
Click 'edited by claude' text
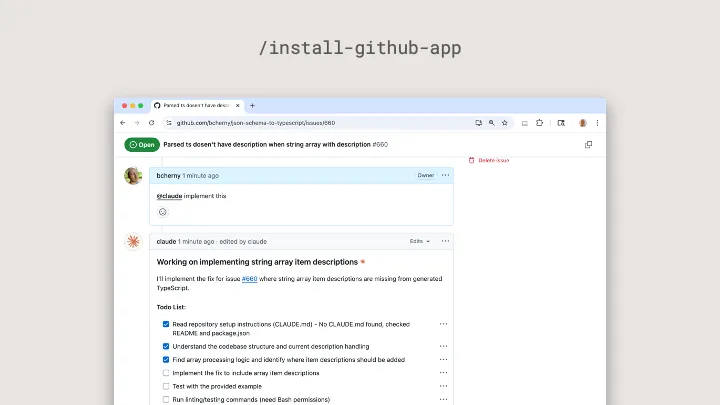(243, 242)
